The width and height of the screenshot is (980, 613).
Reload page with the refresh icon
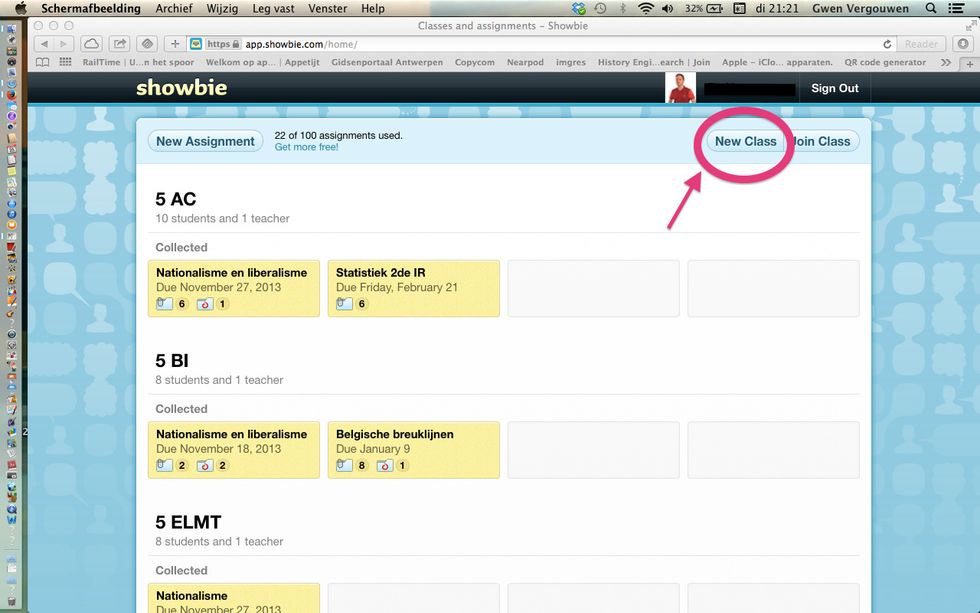pos(887,44)
